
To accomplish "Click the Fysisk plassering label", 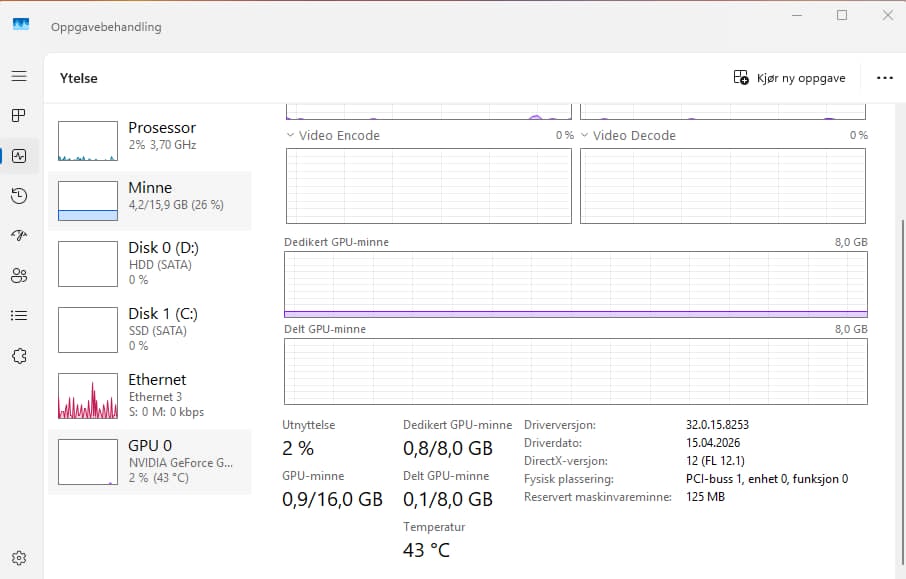I will point(569,479).
